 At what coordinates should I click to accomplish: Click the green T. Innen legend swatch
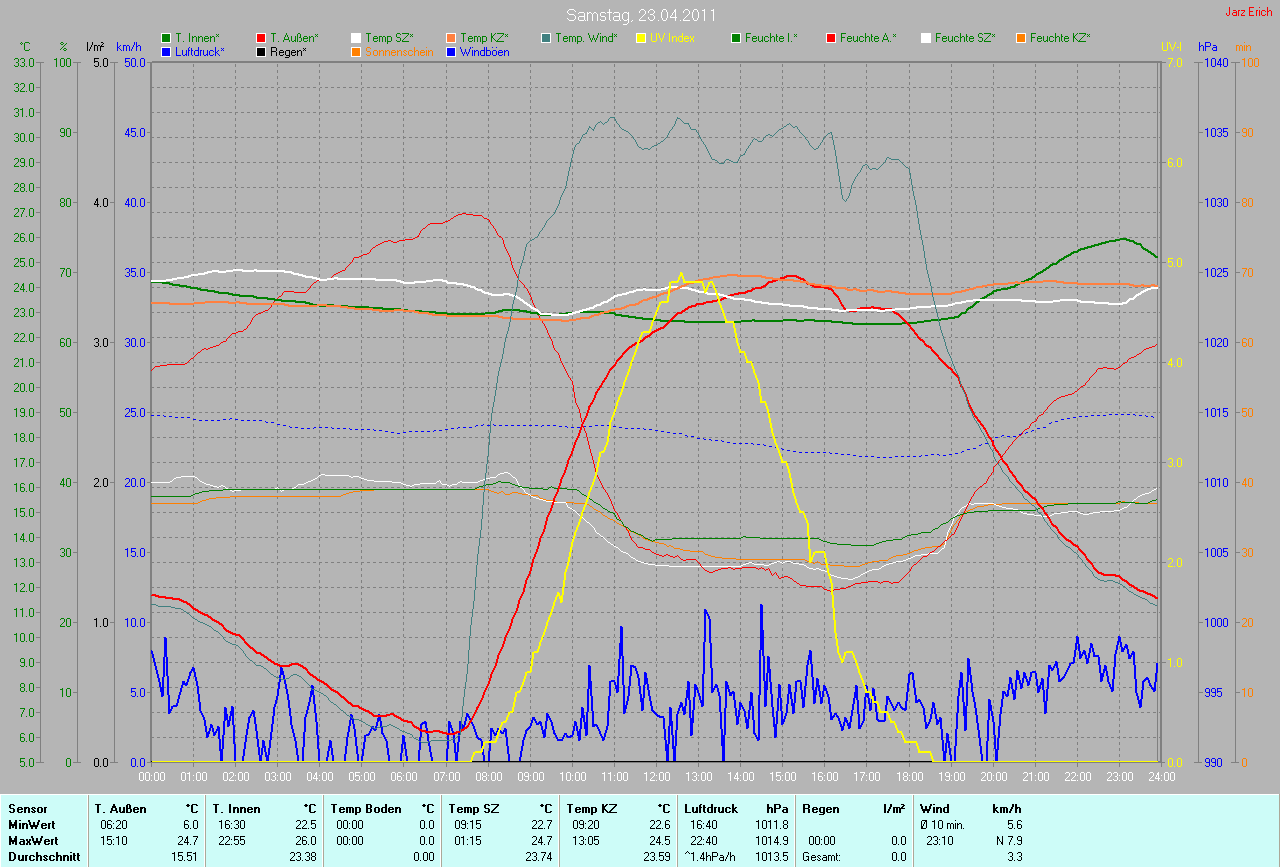pos(166,38)
